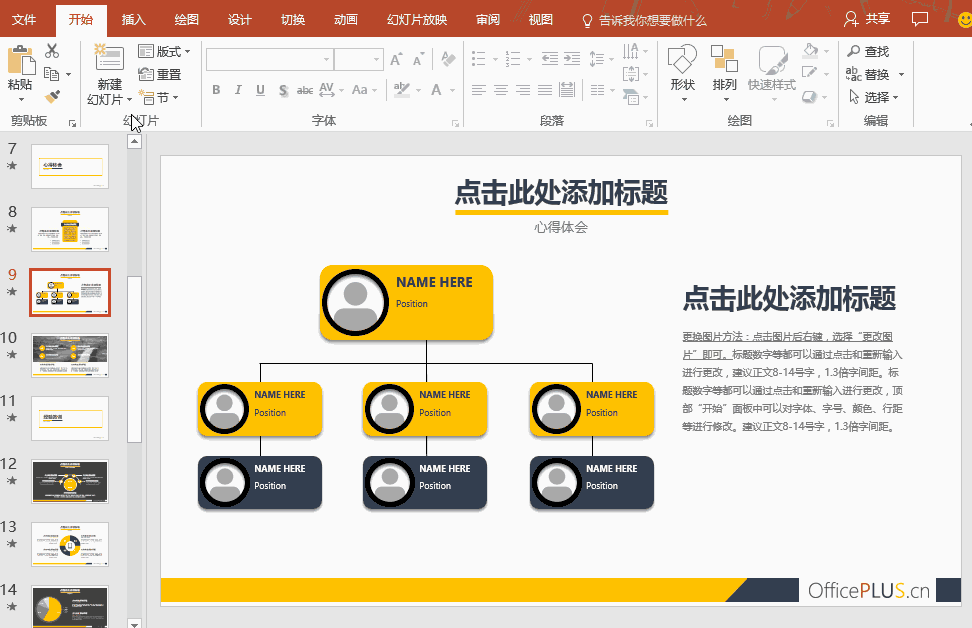Toggle Italic formatting
This screenshot has height=628, width=972.
click(x=238, y=90)
